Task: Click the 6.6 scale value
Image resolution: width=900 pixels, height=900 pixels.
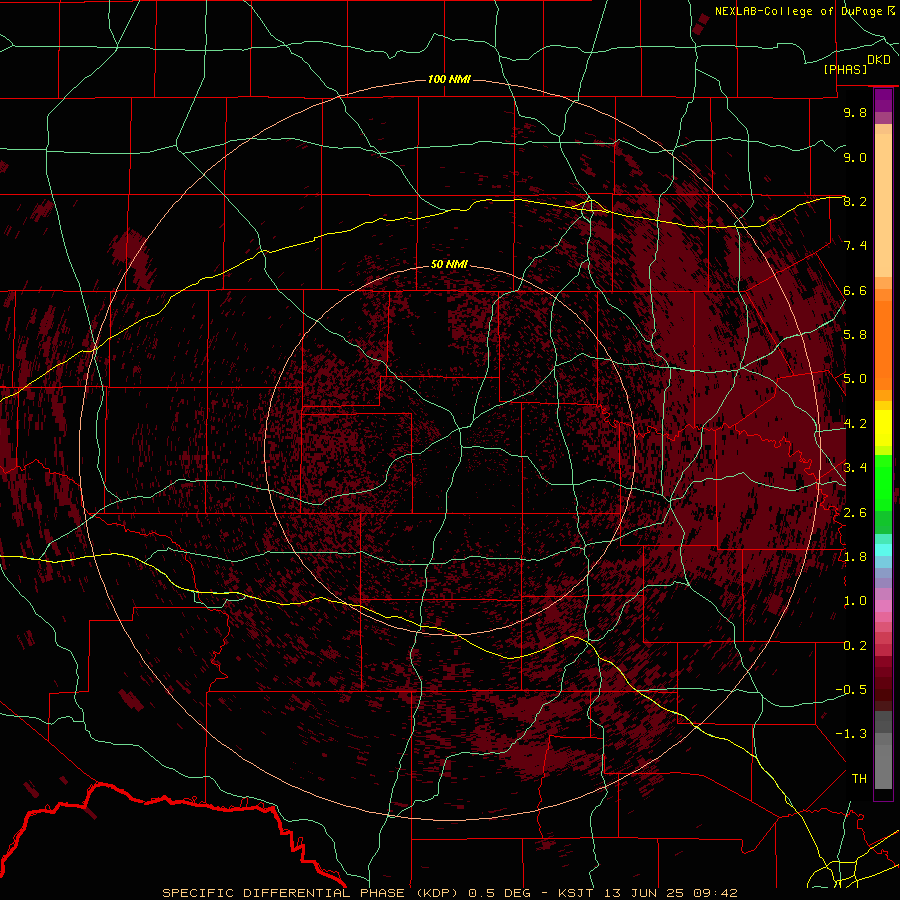Action: tap(855, 290)
